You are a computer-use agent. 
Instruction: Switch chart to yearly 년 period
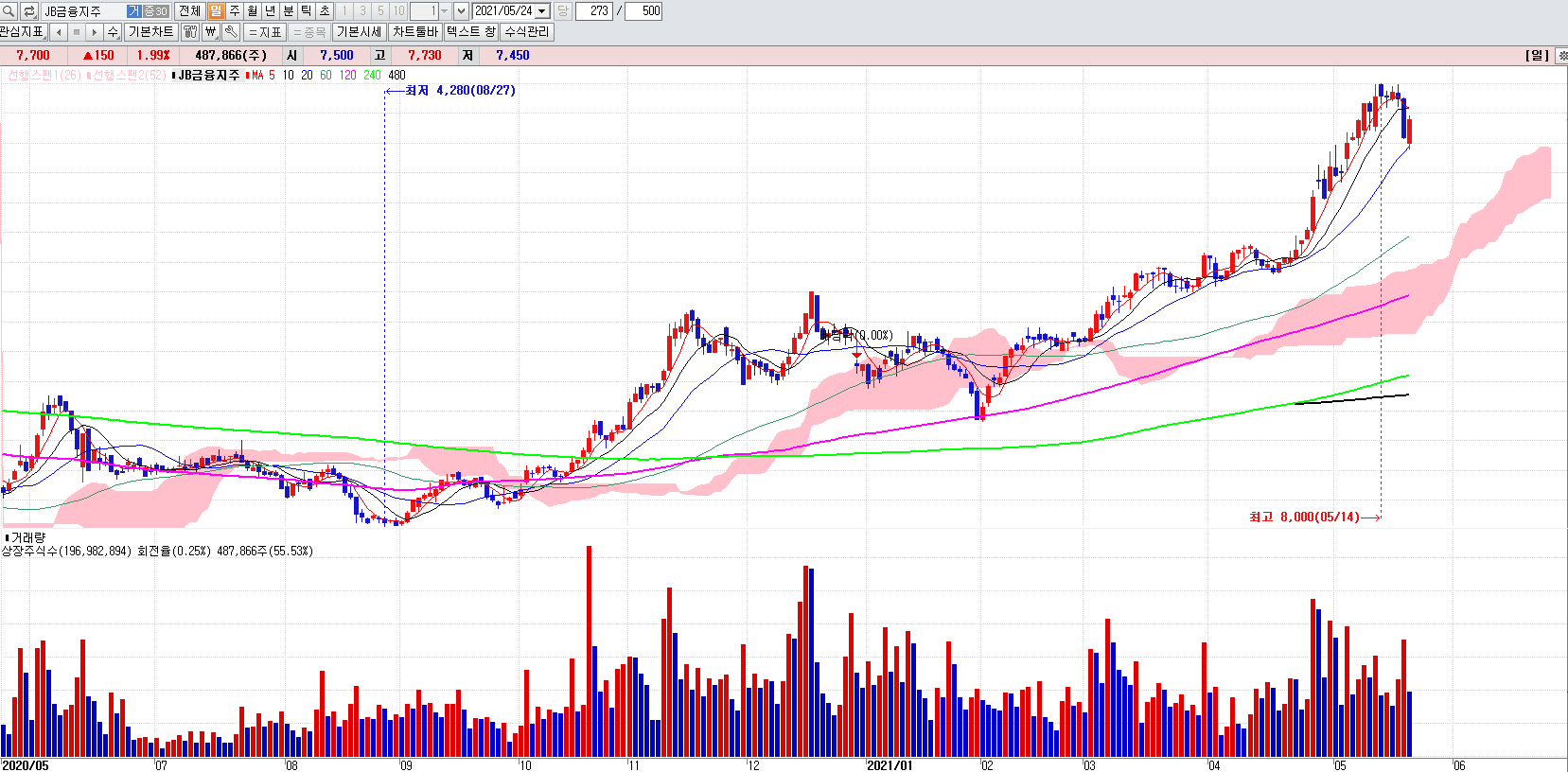click(x=271, y=11)
